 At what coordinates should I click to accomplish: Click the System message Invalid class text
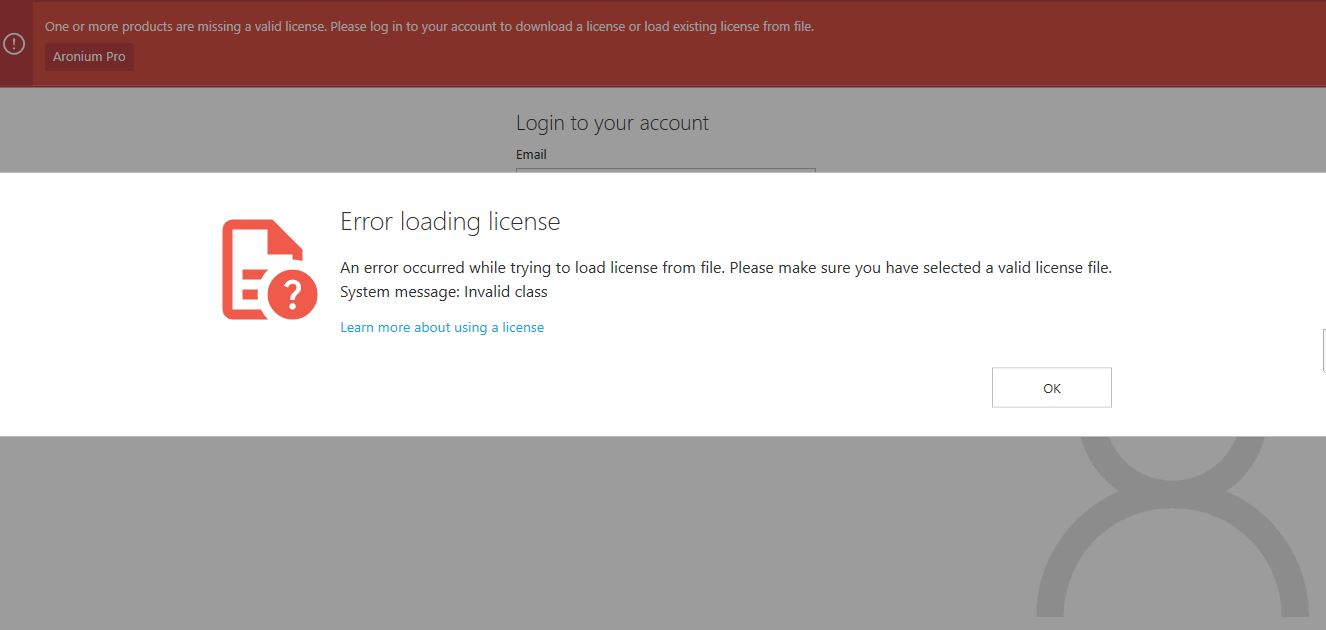(x=443, y=291)
